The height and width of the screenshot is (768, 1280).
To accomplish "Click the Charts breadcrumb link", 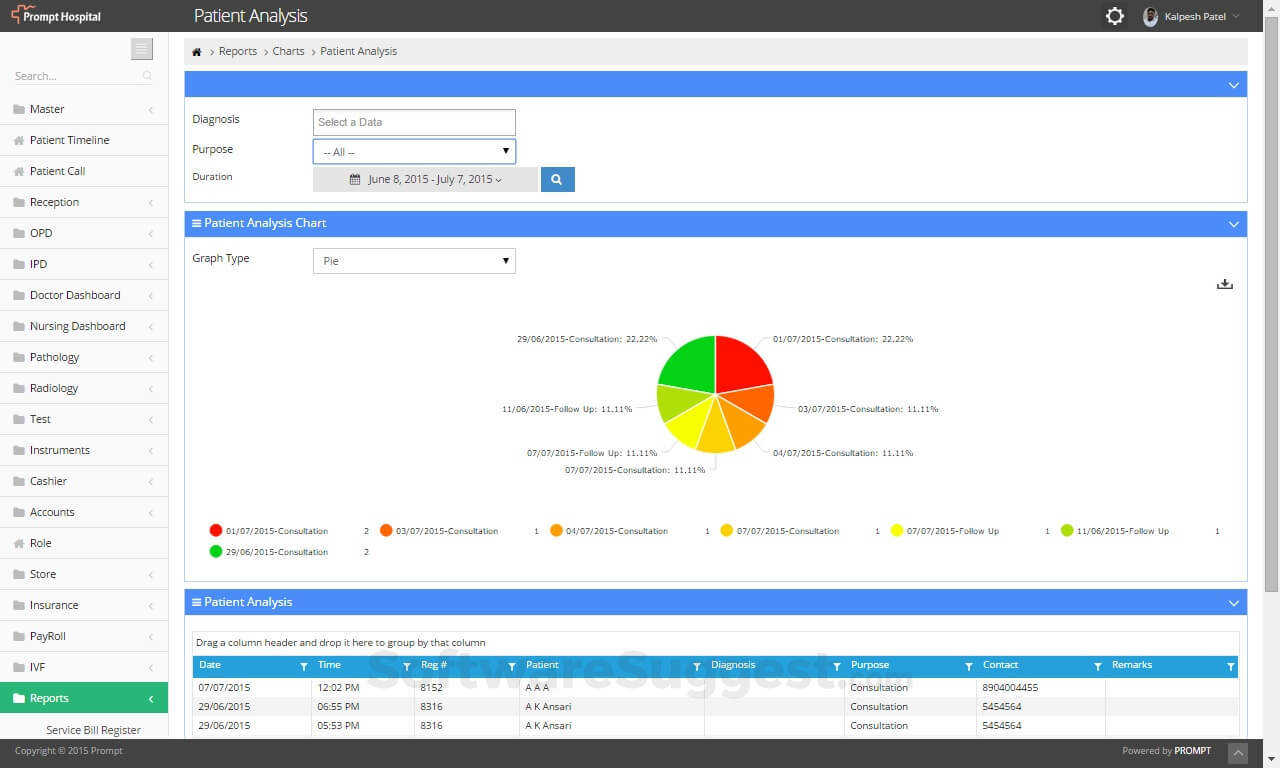I will pyautogui.click(x=288, y=51).
